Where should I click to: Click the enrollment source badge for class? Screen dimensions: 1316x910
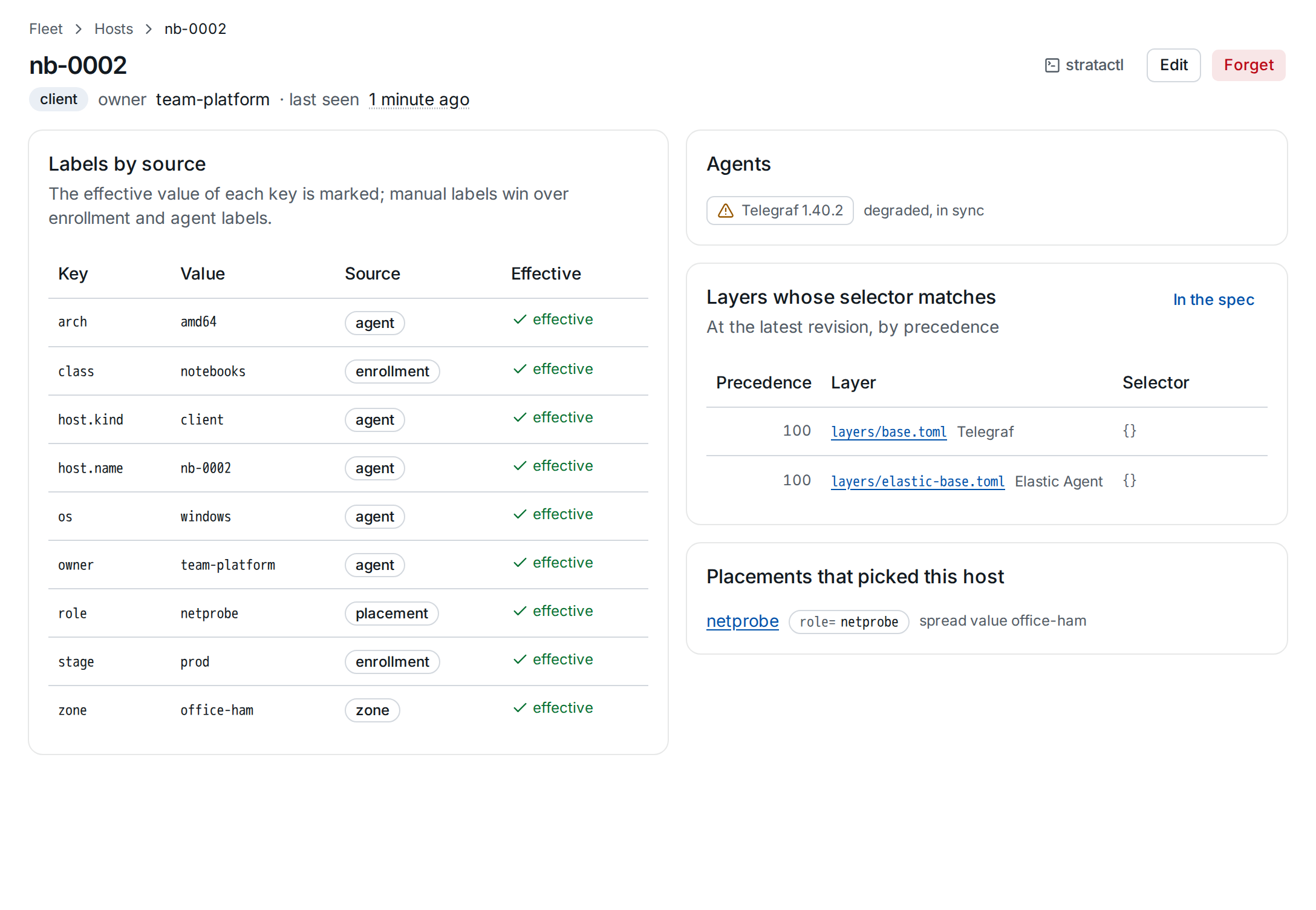click(392, 372)
